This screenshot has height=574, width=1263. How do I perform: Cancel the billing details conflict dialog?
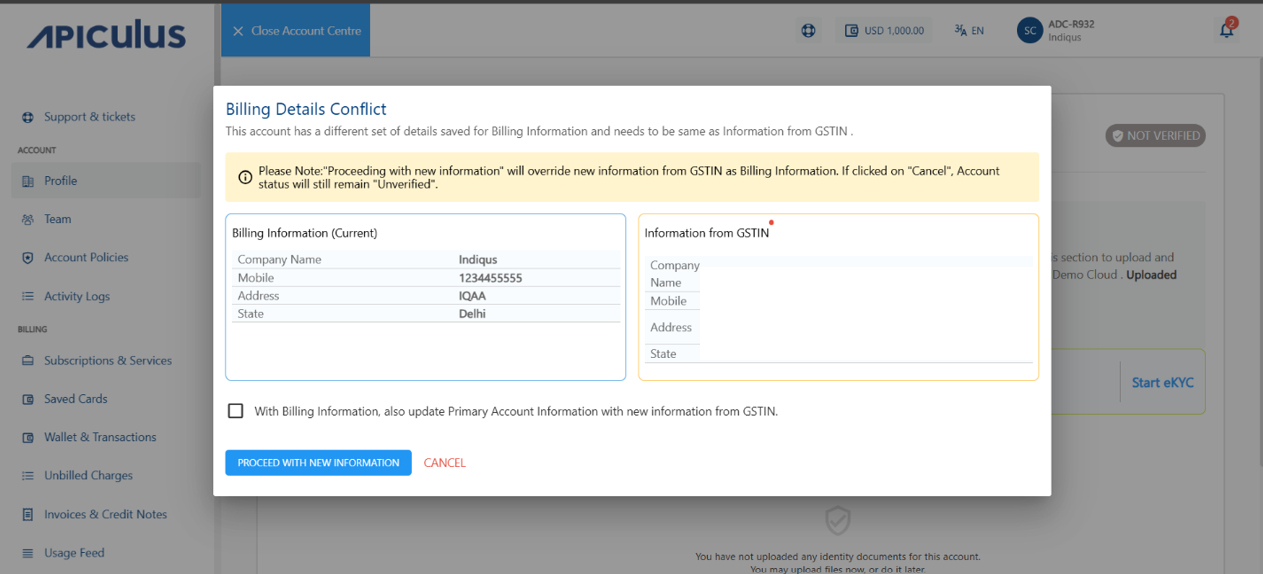coord(444,463)
